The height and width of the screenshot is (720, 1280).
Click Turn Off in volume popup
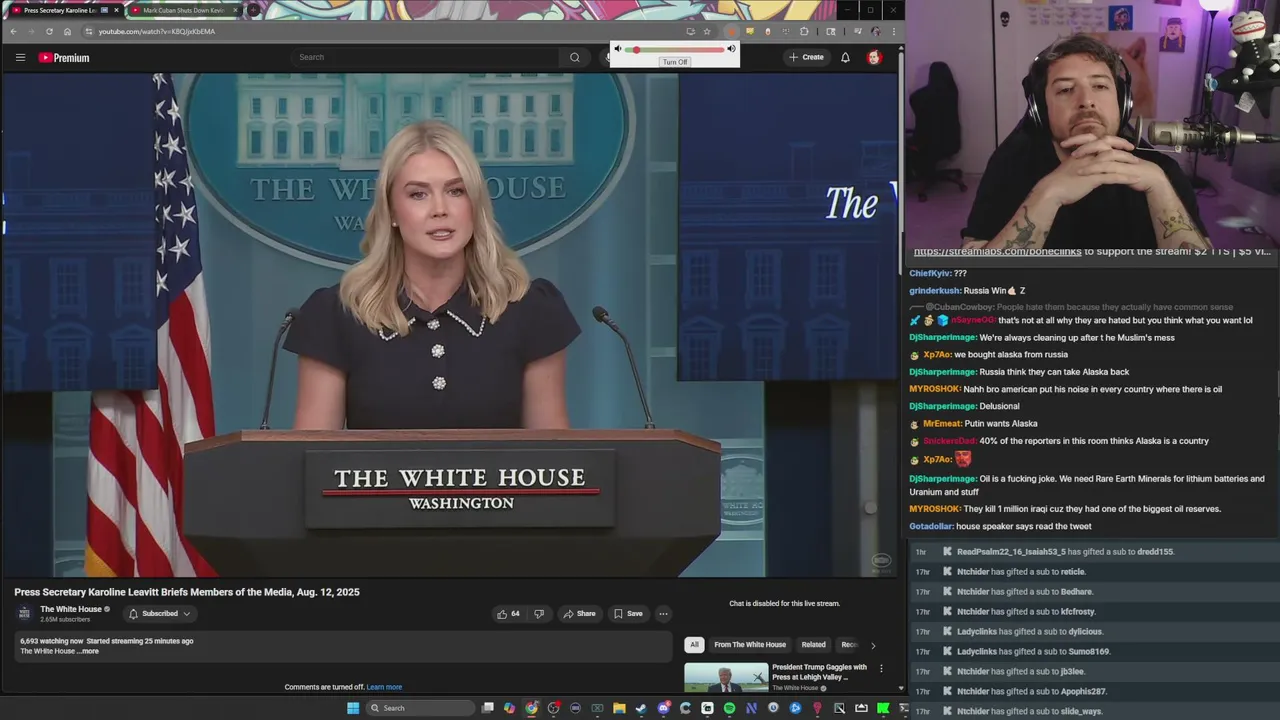coord(675,62)
